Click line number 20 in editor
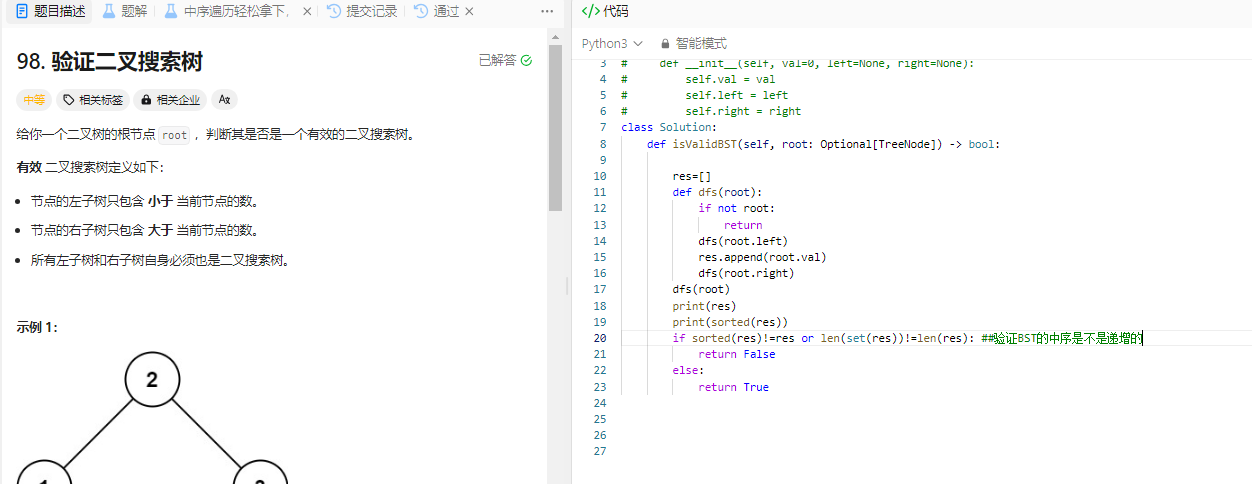This screenshot has width=1252, height=484. click(599, 338)
